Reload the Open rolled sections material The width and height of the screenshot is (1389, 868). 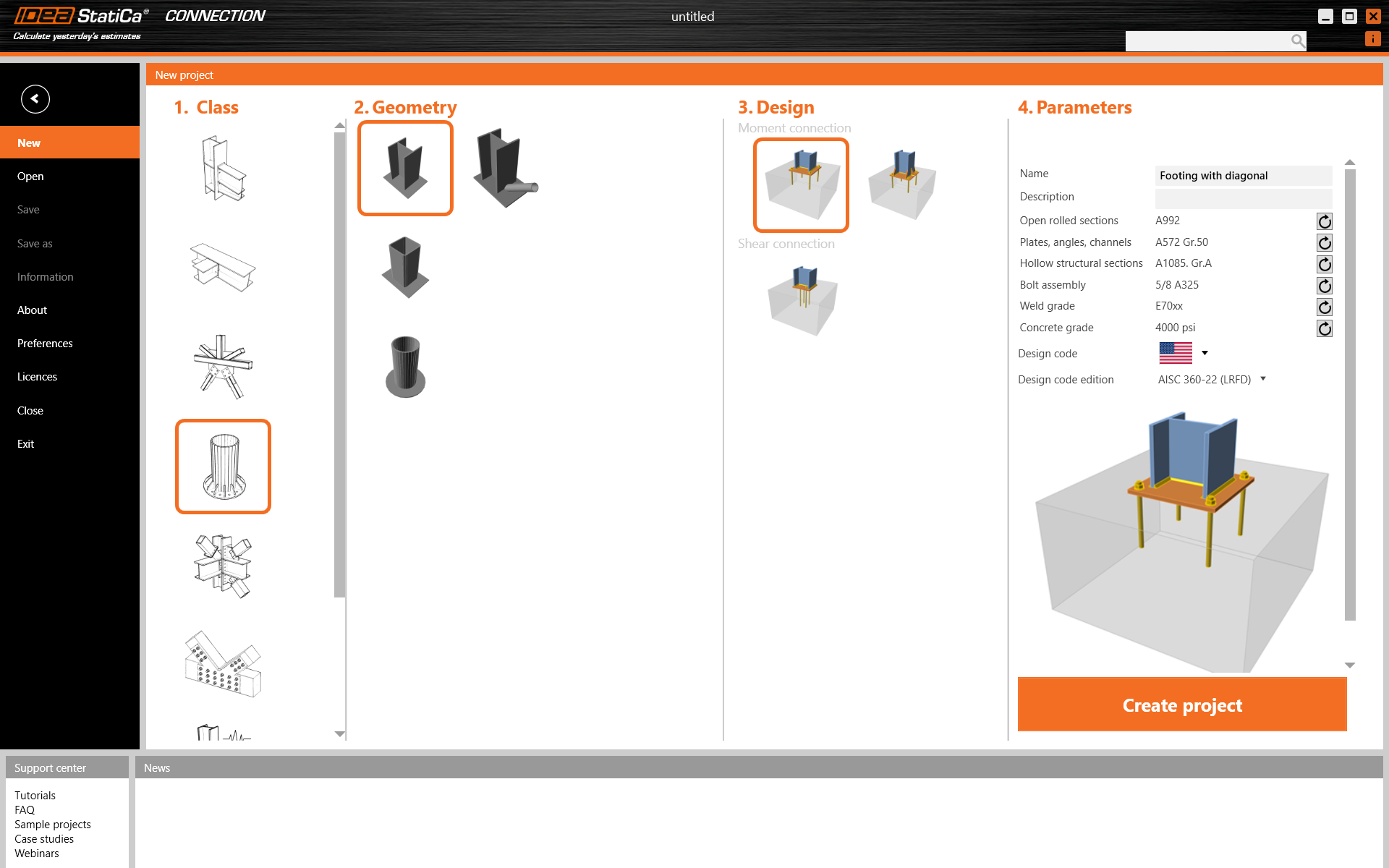tap(1324, 221)
